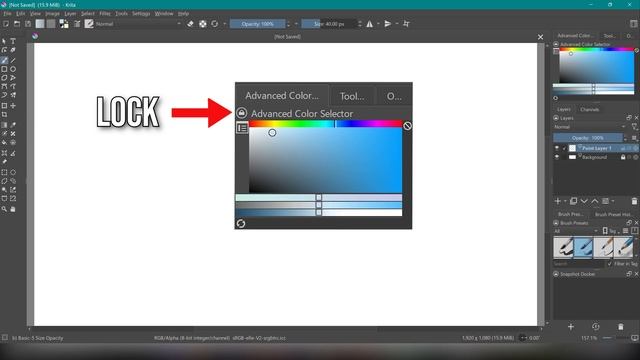The image size is (640, 360).
Task: Open the brush editor settings icon
Action: (x=77, y=24)
